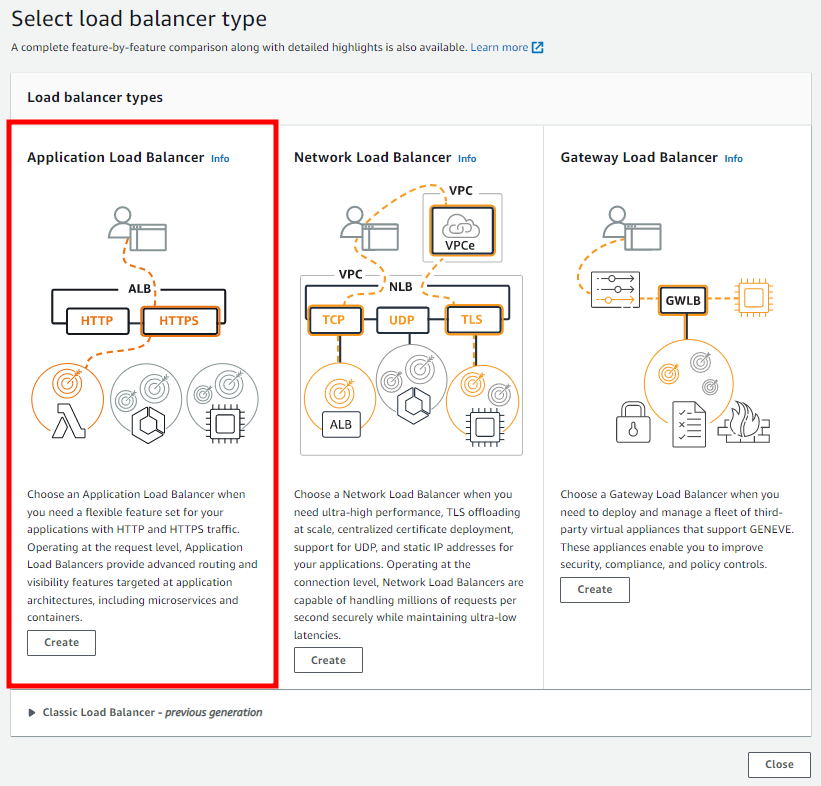The width and height of the screenshot is (821, 786).
Task: Click the HTTP box in ALB diagram
Action: pos(97,320)
